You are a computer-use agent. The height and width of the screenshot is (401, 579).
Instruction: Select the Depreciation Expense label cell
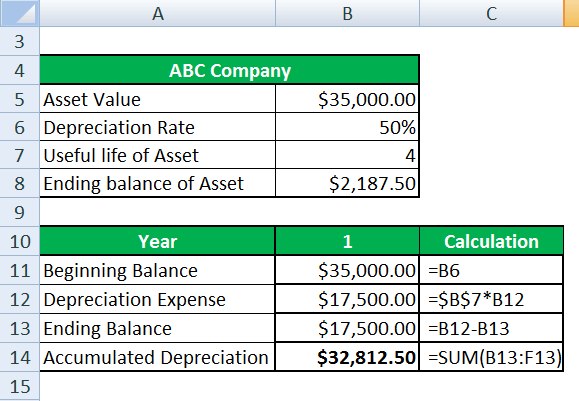157,299
